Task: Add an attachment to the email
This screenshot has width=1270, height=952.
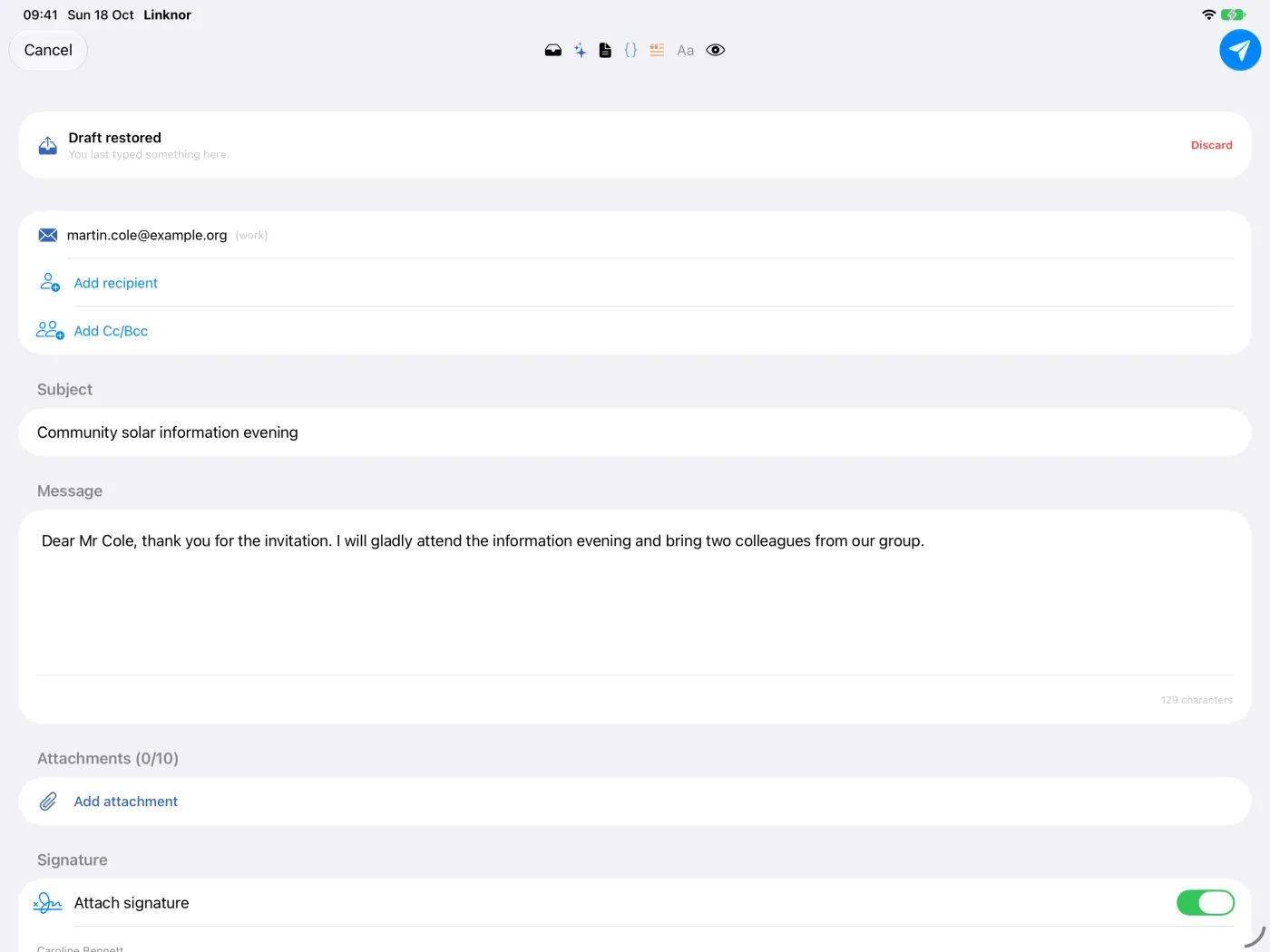Action: click(125, 801)
